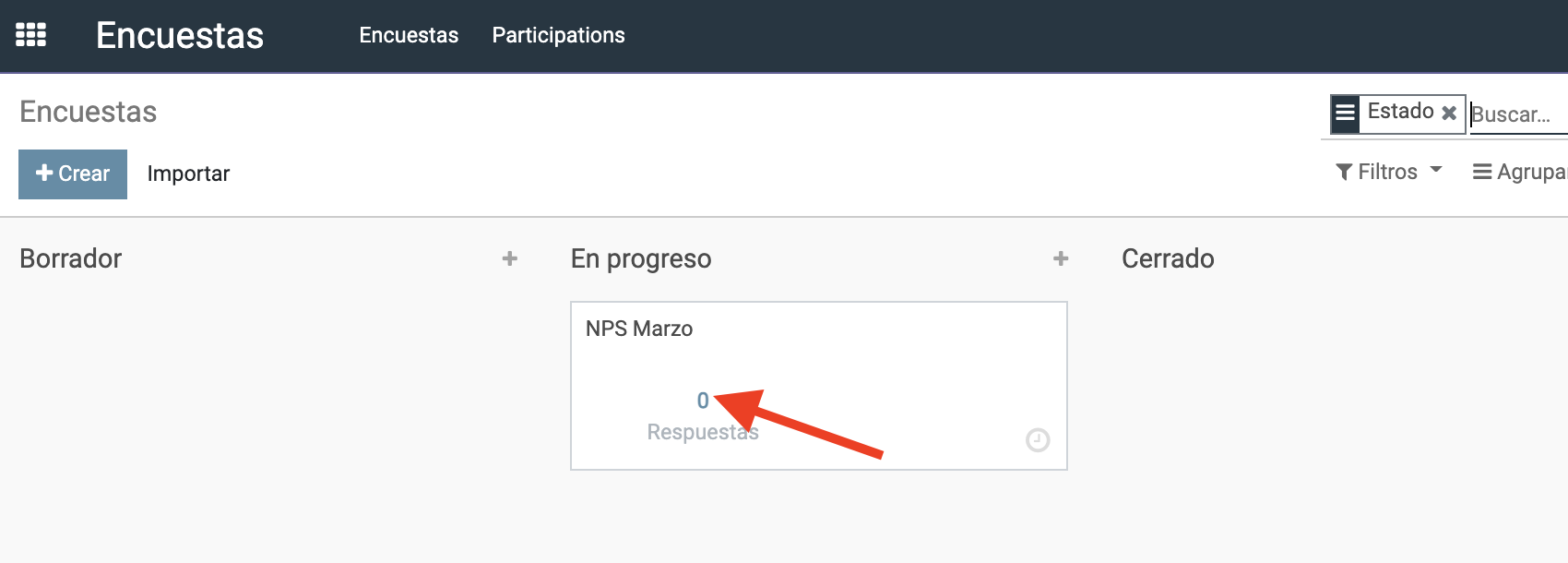
Task: Open the apps grid menu icon
Action: point(30,35)
